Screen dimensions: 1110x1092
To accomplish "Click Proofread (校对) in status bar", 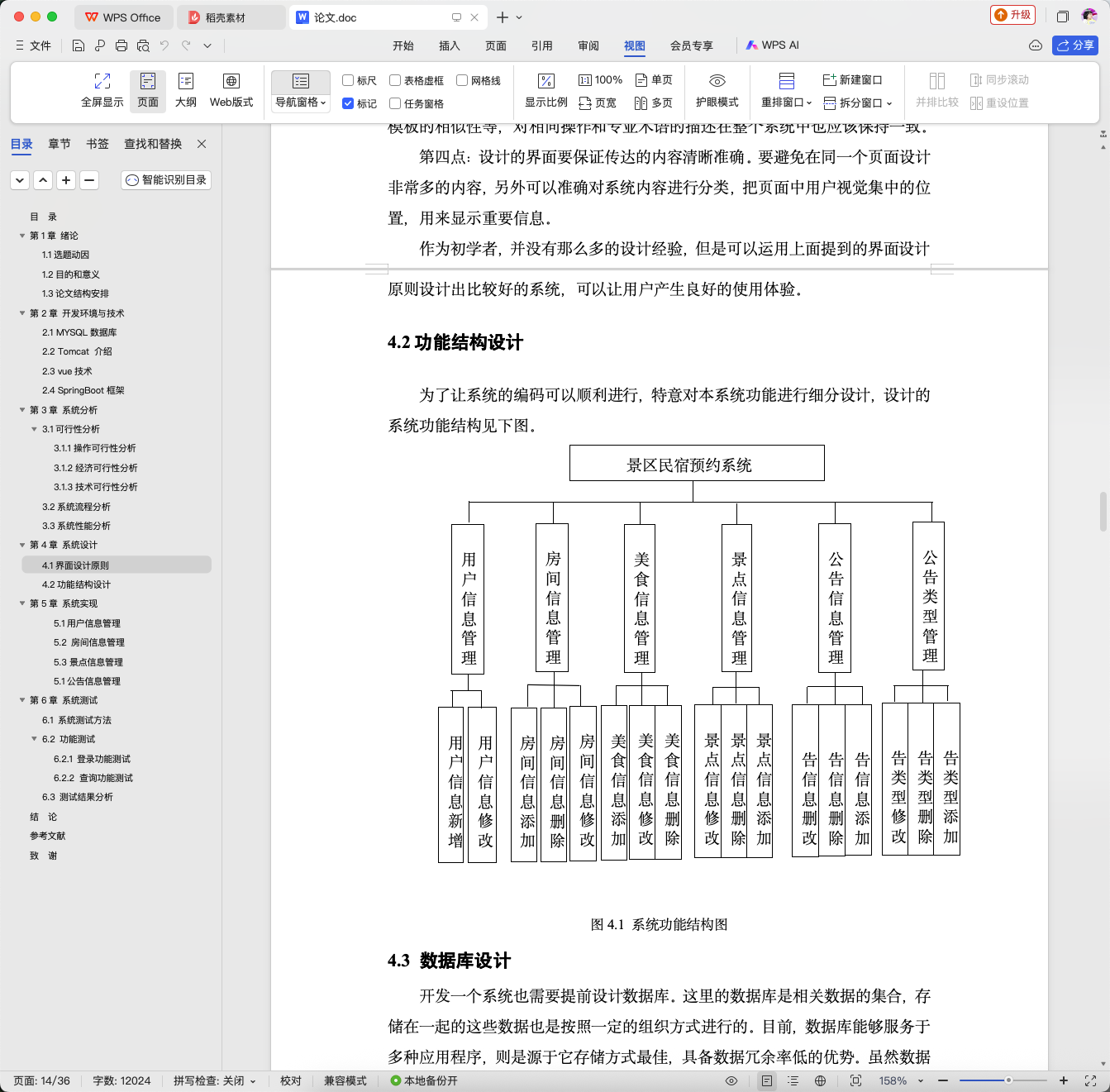I will [291, 1080].
